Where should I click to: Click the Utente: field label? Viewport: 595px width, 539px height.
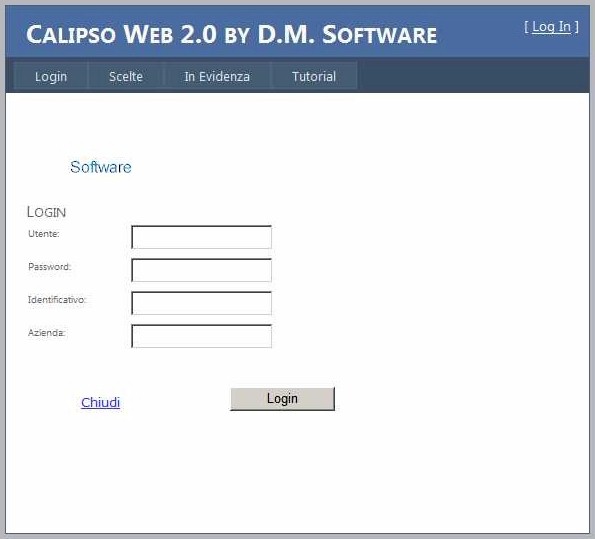pos(44,234)
